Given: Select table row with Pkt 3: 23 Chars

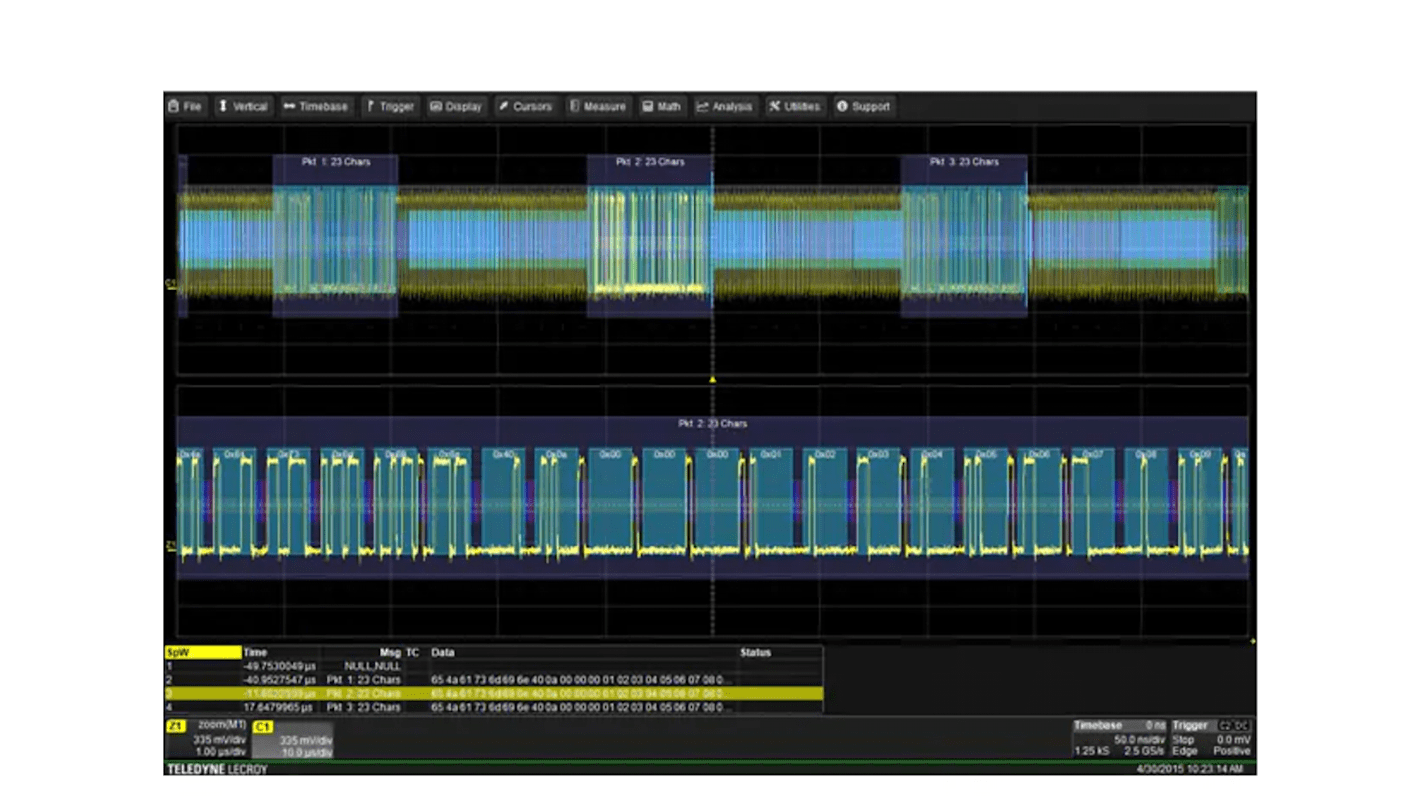Looking at the screenshot, I should coord(494,707).
